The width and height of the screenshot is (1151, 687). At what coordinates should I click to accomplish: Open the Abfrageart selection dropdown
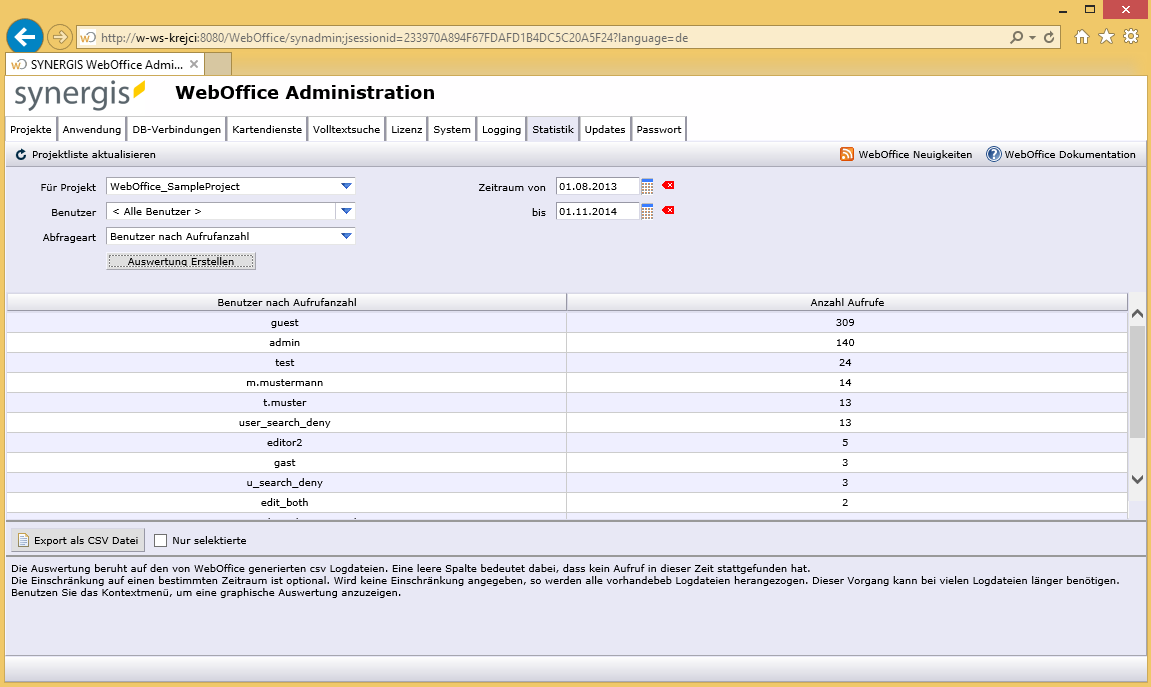(x=345, y=235)
